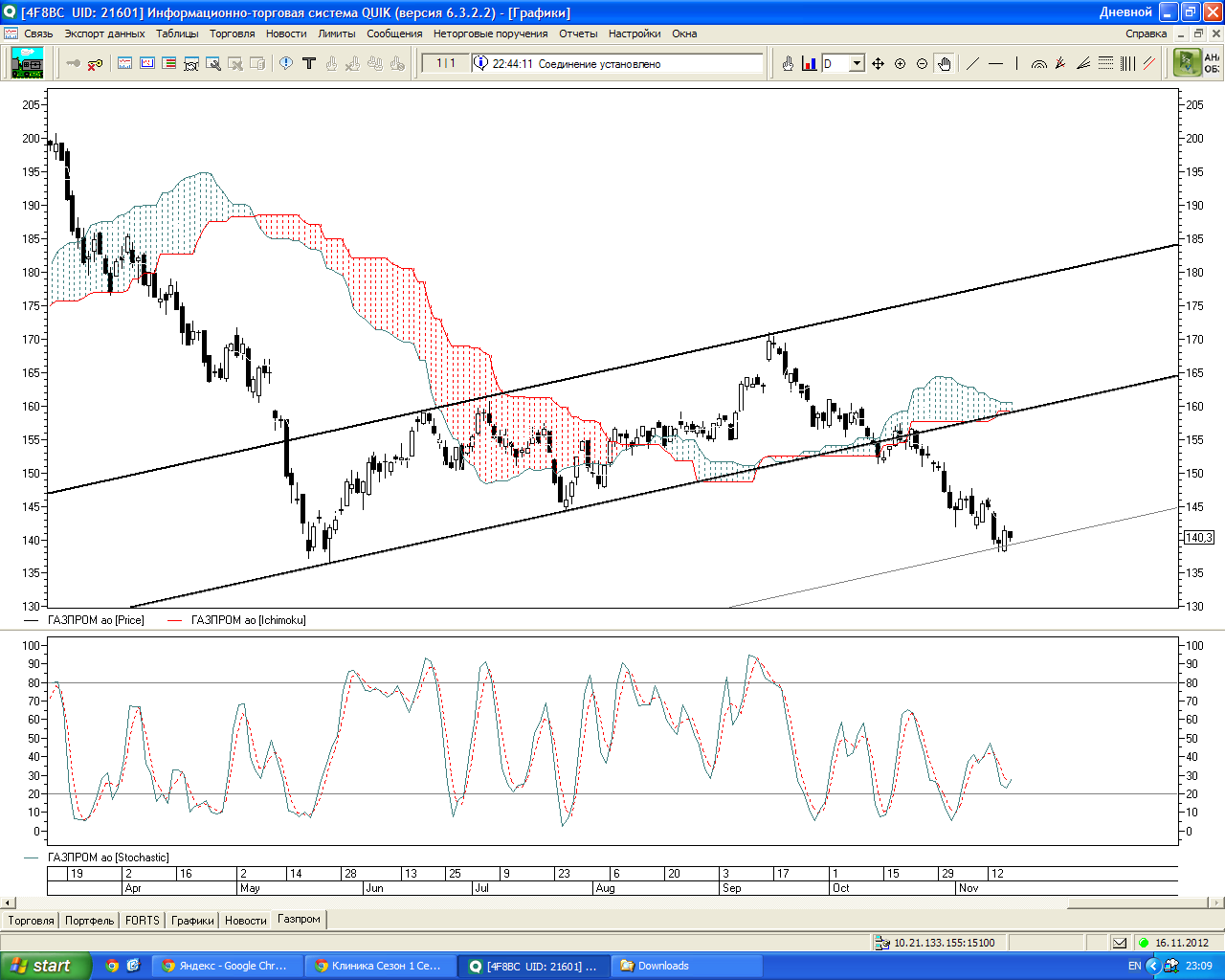The image size is (1225, 980).
Task: Click the 1|1 counter field
Action: [446, 64]
